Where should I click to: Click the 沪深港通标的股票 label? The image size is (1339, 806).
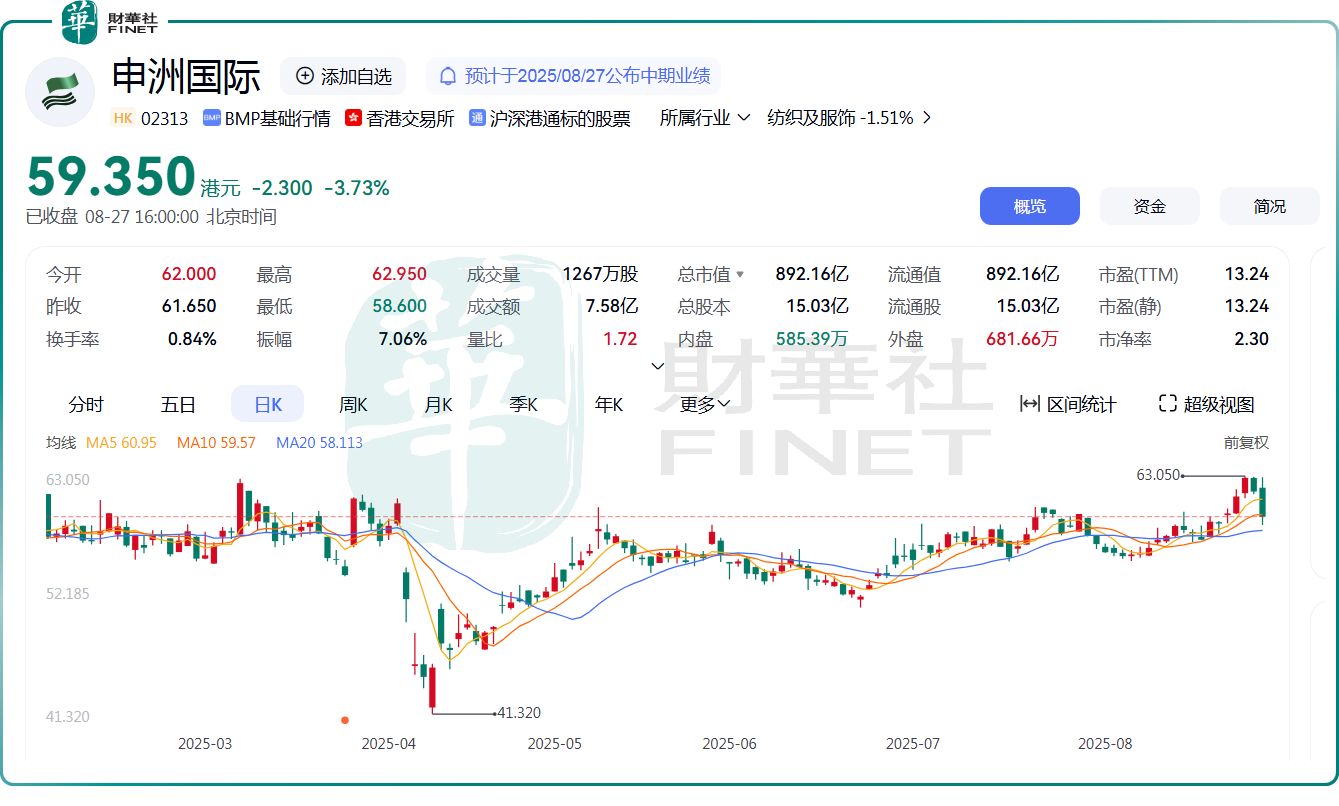point(560,118)
